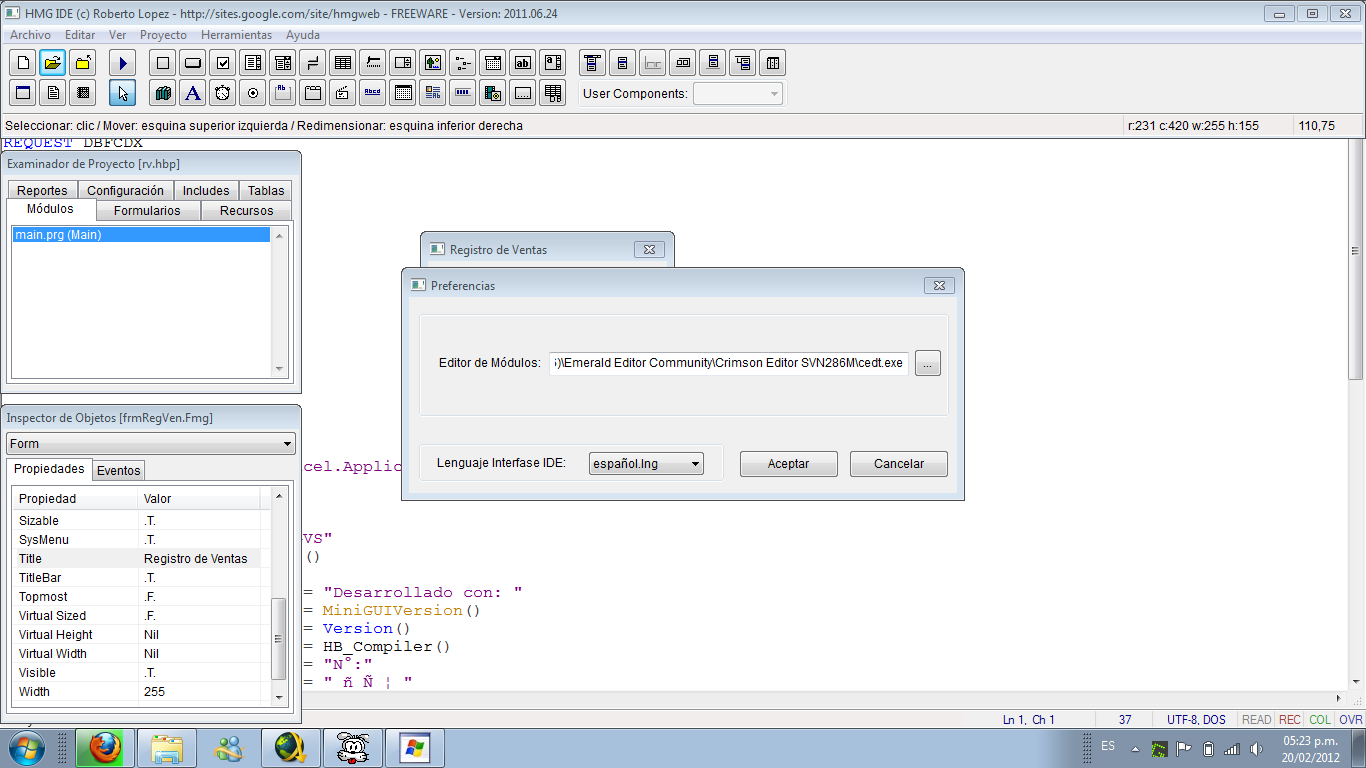Run the project with the play arrow

[123, 63]
